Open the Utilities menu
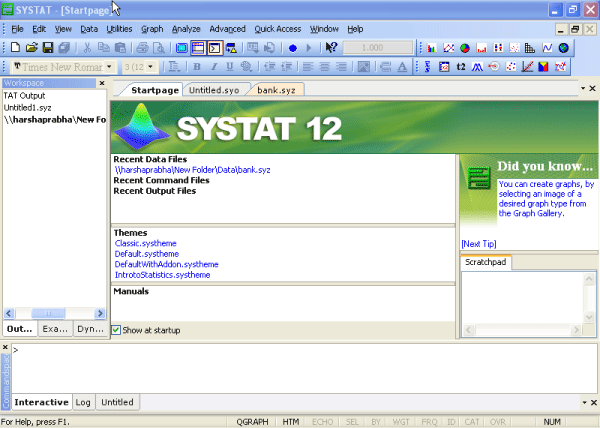 [119, 29]
